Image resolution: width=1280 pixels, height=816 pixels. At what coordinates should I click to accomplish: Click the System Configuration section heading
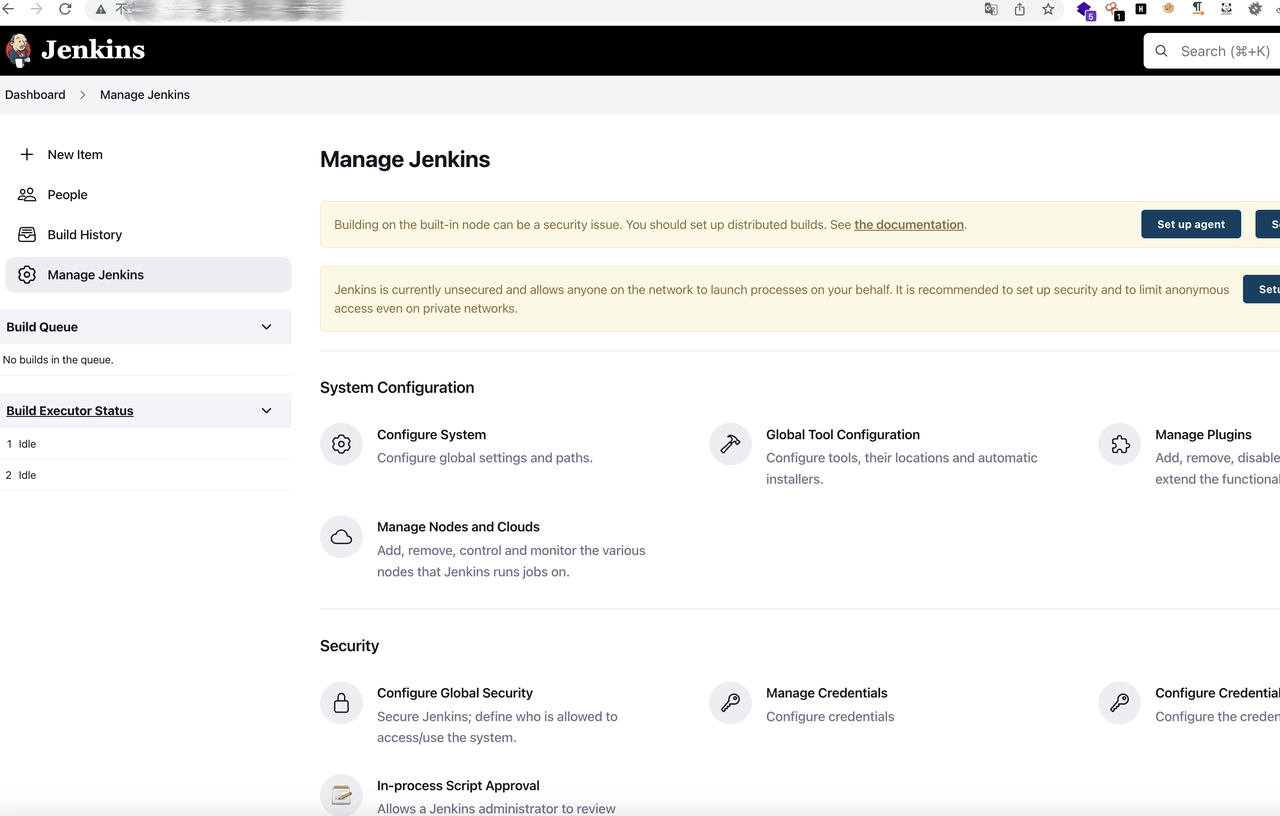(397, 388)
